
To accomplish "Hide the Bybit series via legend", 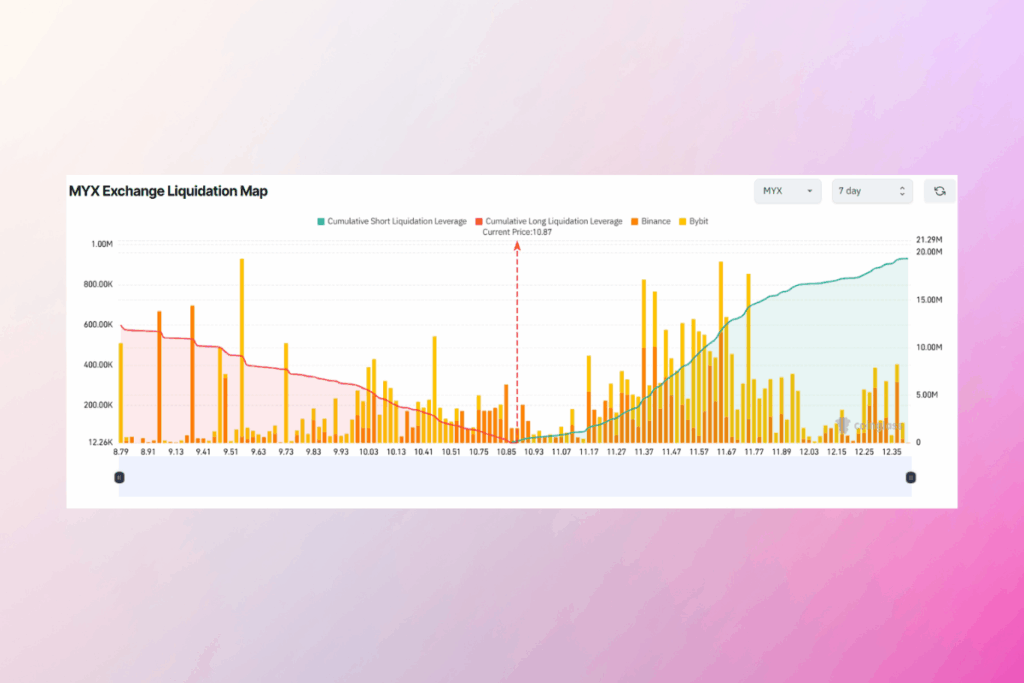I will tap(698, 221).
